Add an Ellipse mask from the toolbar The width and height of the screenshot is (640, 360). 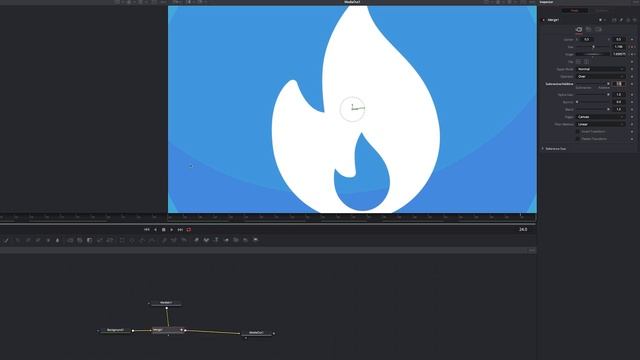point(132,240)
